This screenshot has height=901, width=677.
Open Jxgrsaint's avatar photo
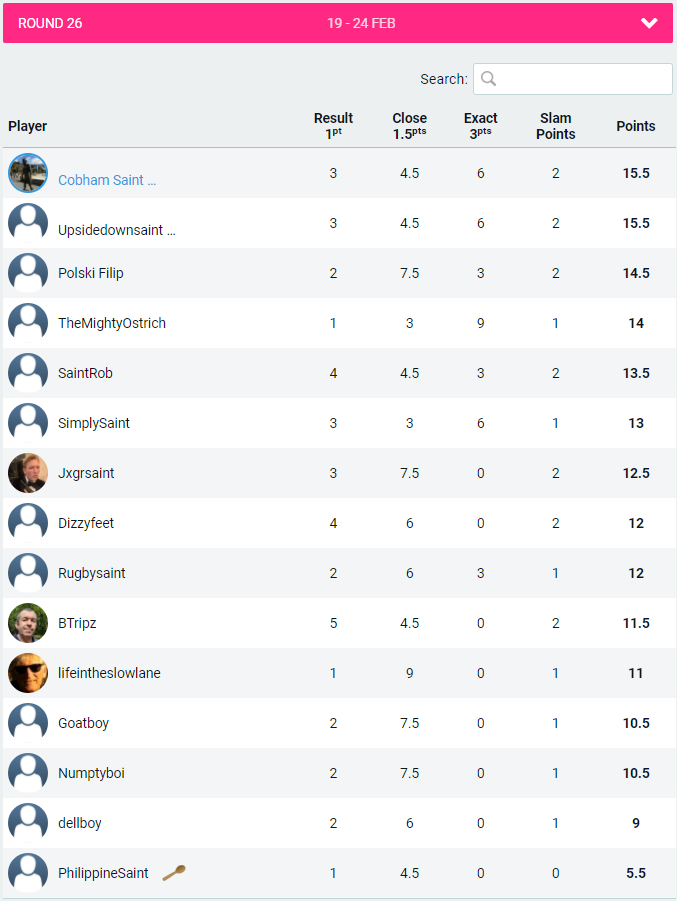tap(28, 473)
